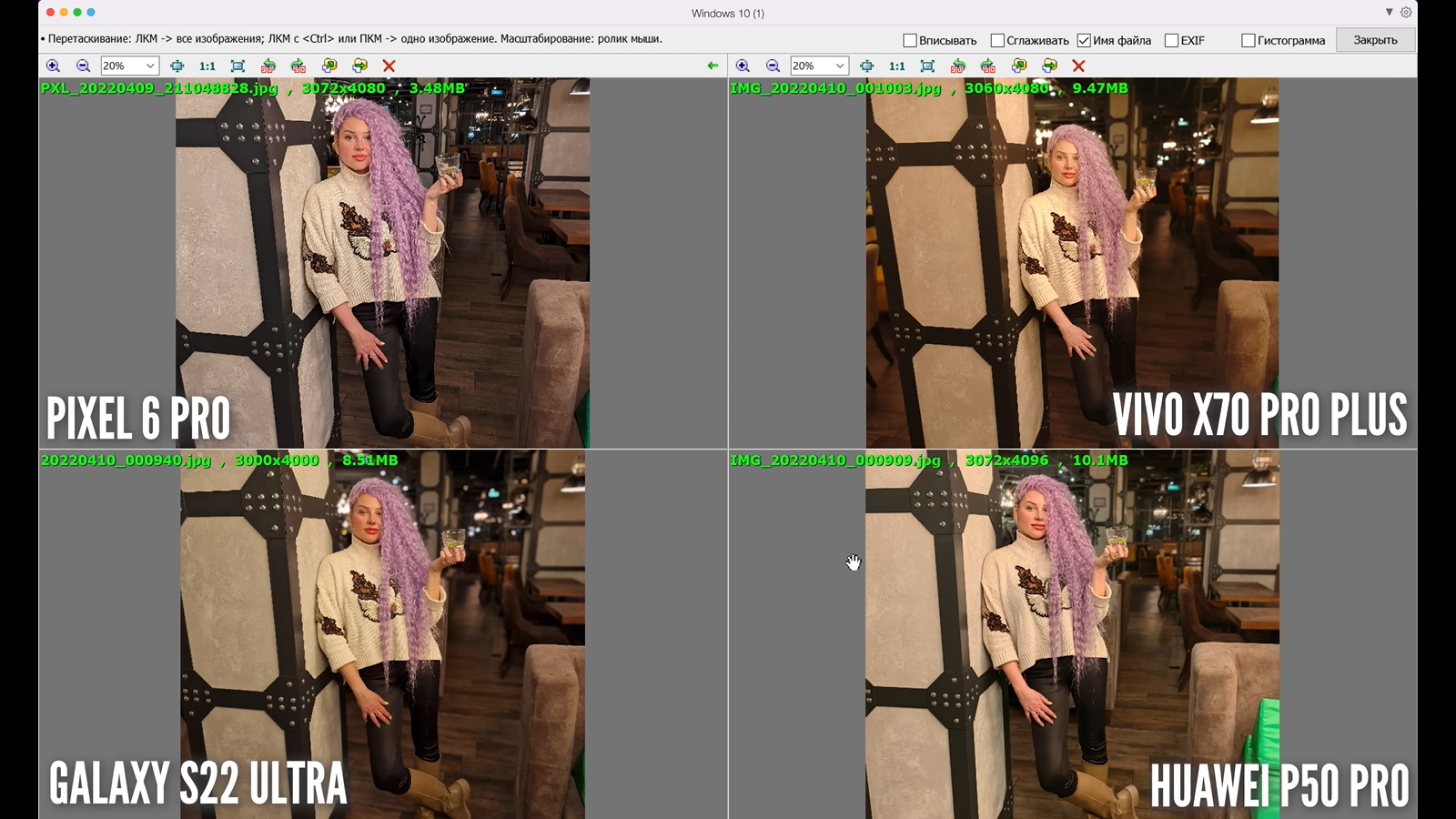1456x819 pixels.
Task: Zoom out in the right top panel
Action: tap(773, 66)
